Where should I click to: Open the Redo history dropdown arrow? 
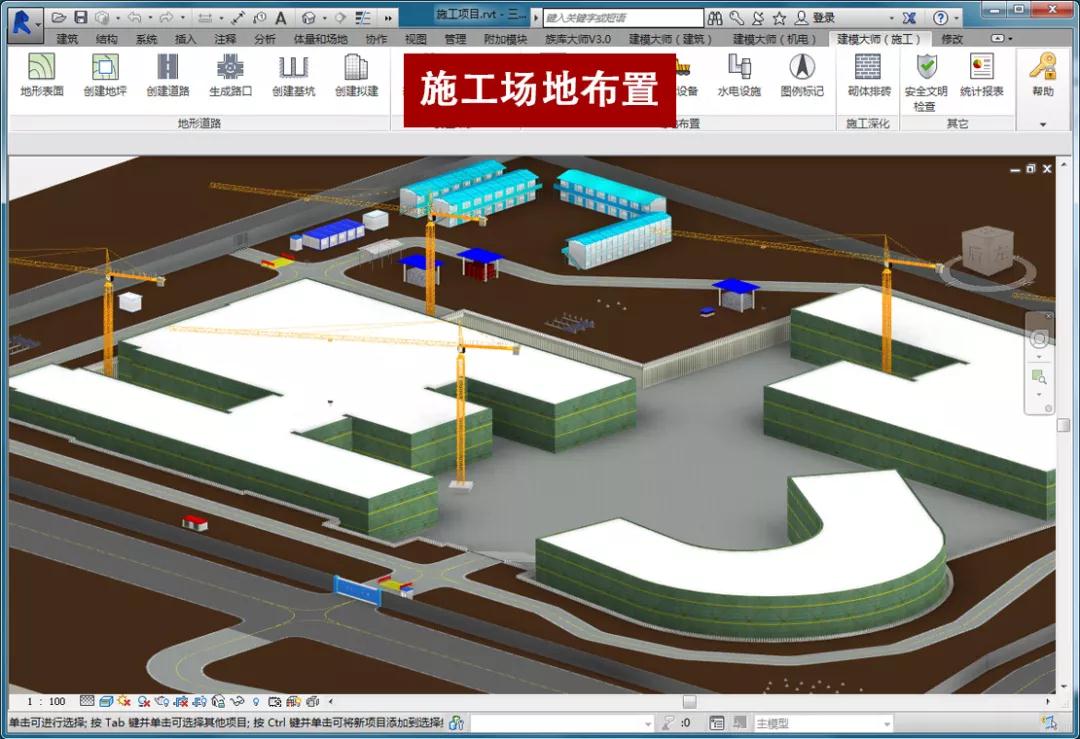tap(182, 18)
